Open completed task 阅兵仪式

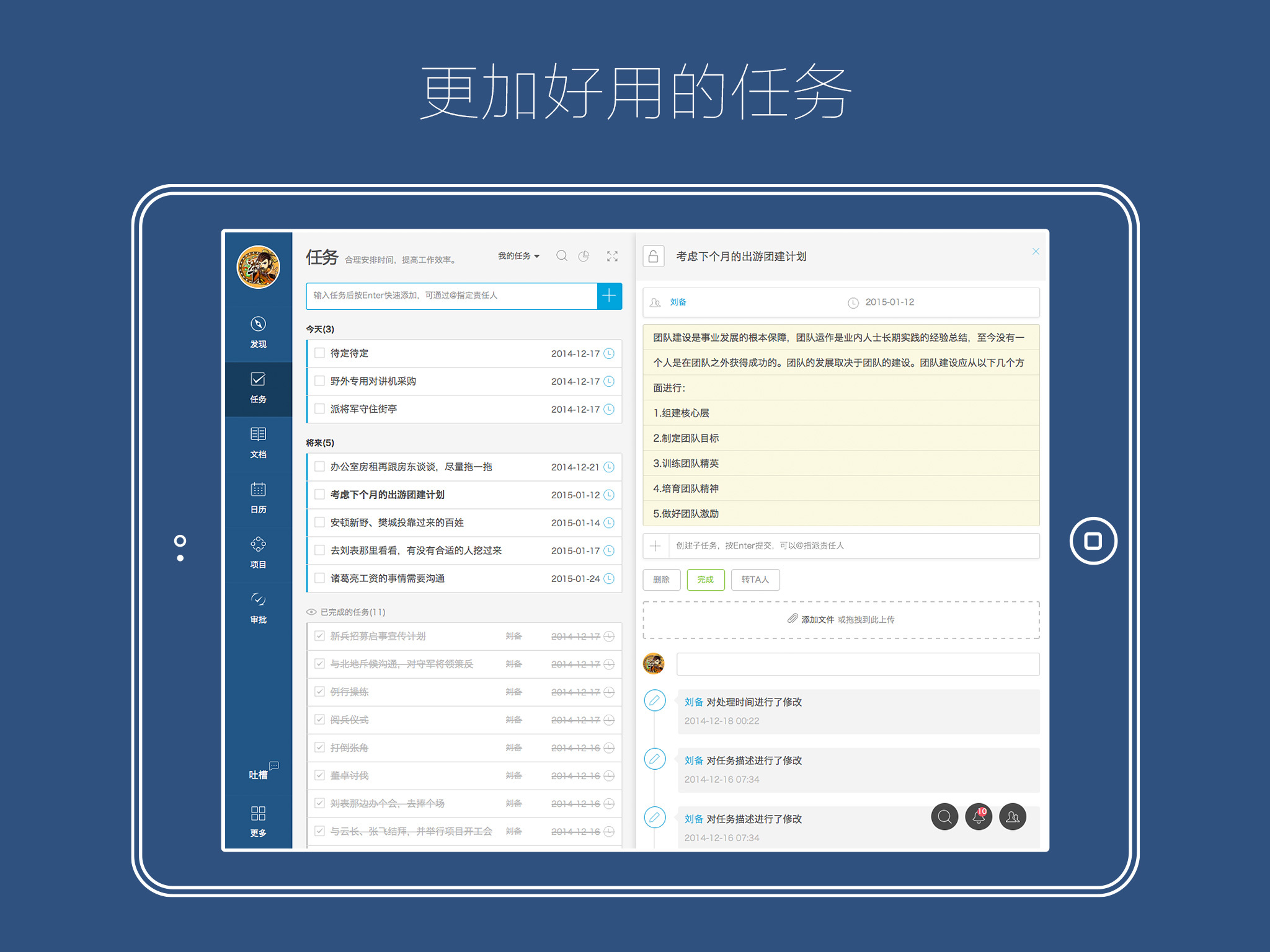[349, 720]
